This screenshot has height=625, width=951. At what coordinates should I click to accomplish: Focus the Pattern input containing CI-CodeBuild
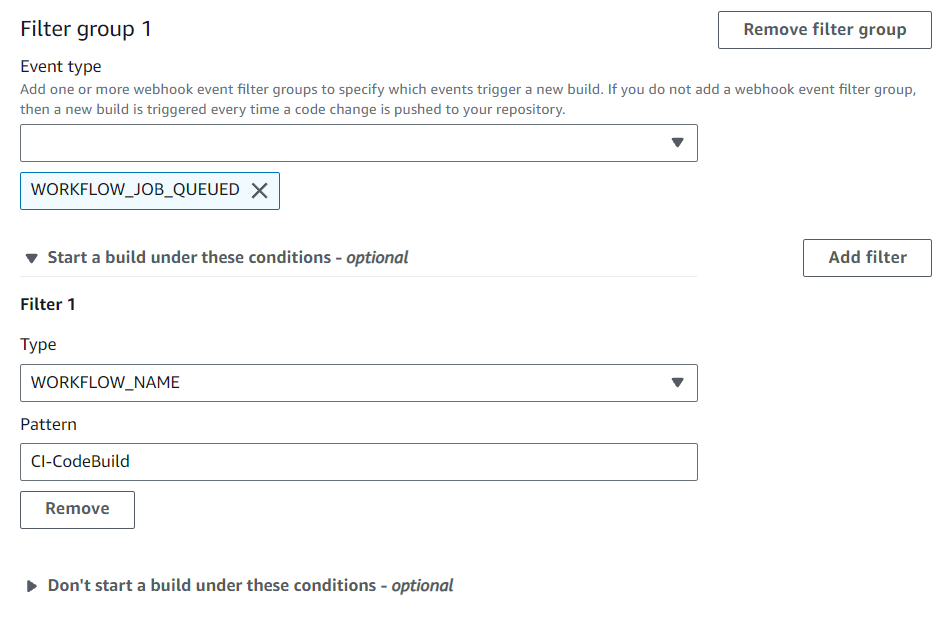[x=358, y=461]
